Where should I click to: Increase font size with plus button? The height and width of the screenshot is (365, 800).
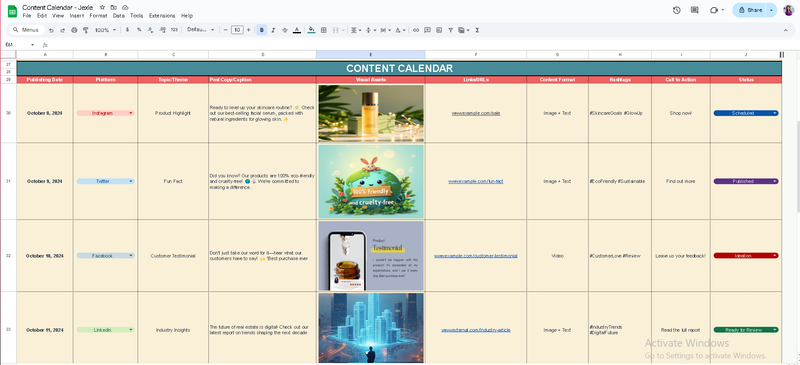[248, 30]
